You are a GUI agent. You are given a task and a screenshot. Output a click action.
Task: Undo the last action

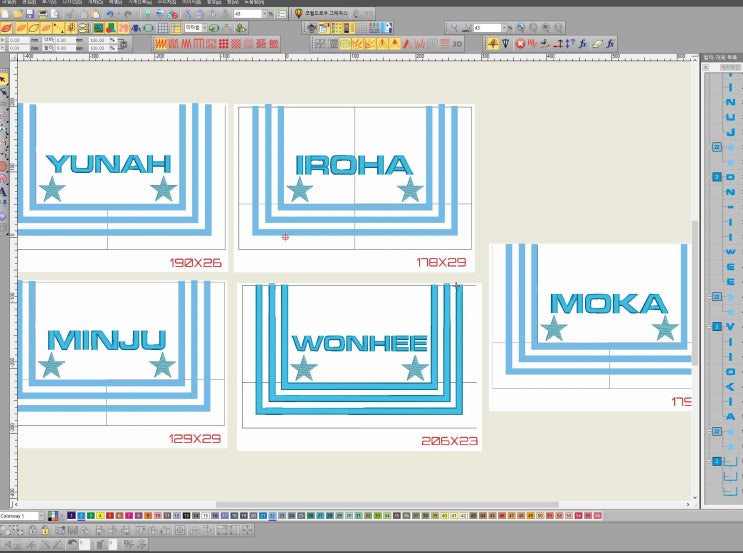[110, 14]
